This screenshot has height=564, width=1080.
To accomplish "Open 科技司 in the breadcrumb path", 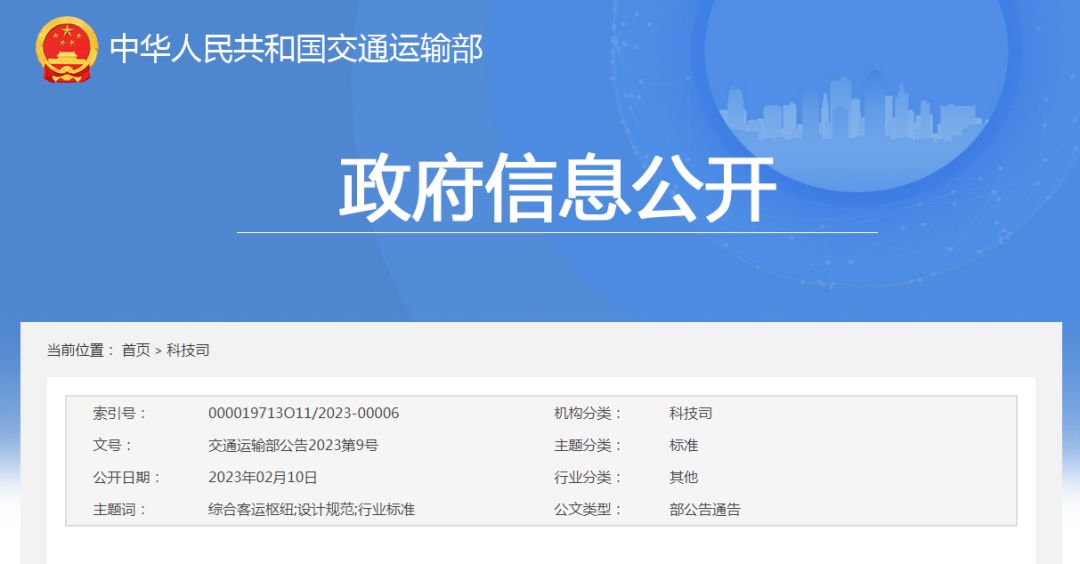I will [188, 350].
